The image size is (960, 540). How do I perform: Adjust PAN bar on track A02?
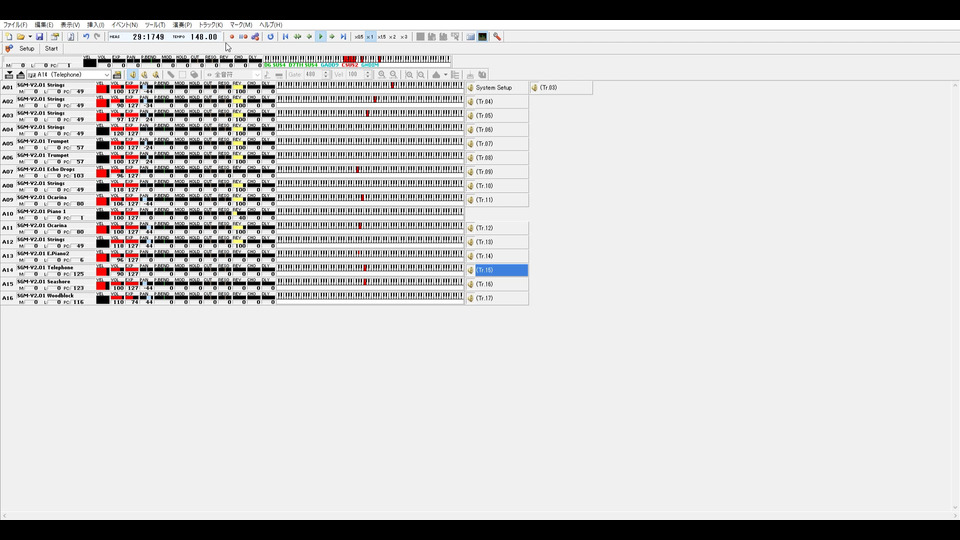[x=146, y=101]
